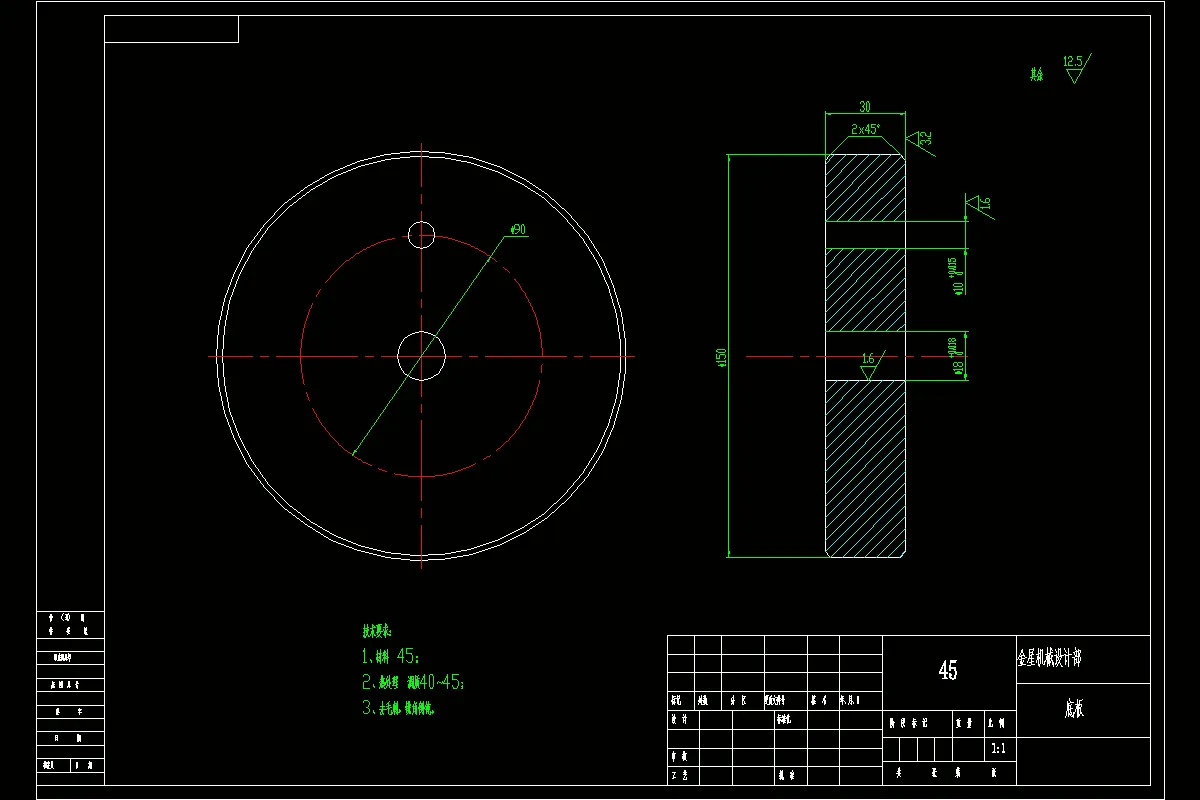This screenshot has width=1200, height=800.
Task: Click the text label beside the 12.5 roughness symbol
Action: coord(1036,75)
